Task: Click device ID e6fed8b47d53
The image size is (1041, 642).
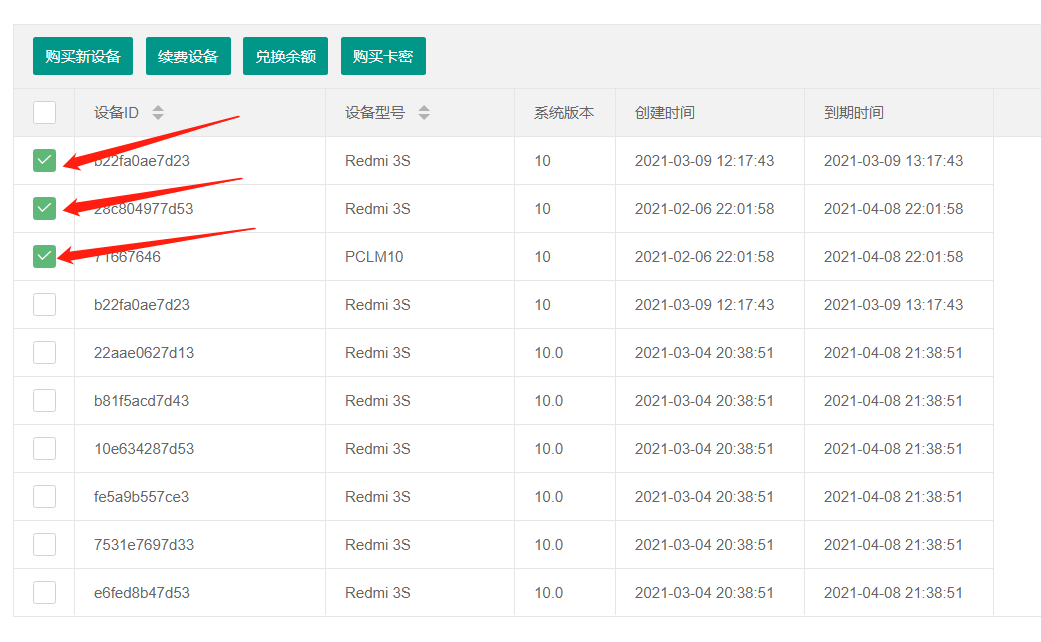Action: (x=142, y=592)
